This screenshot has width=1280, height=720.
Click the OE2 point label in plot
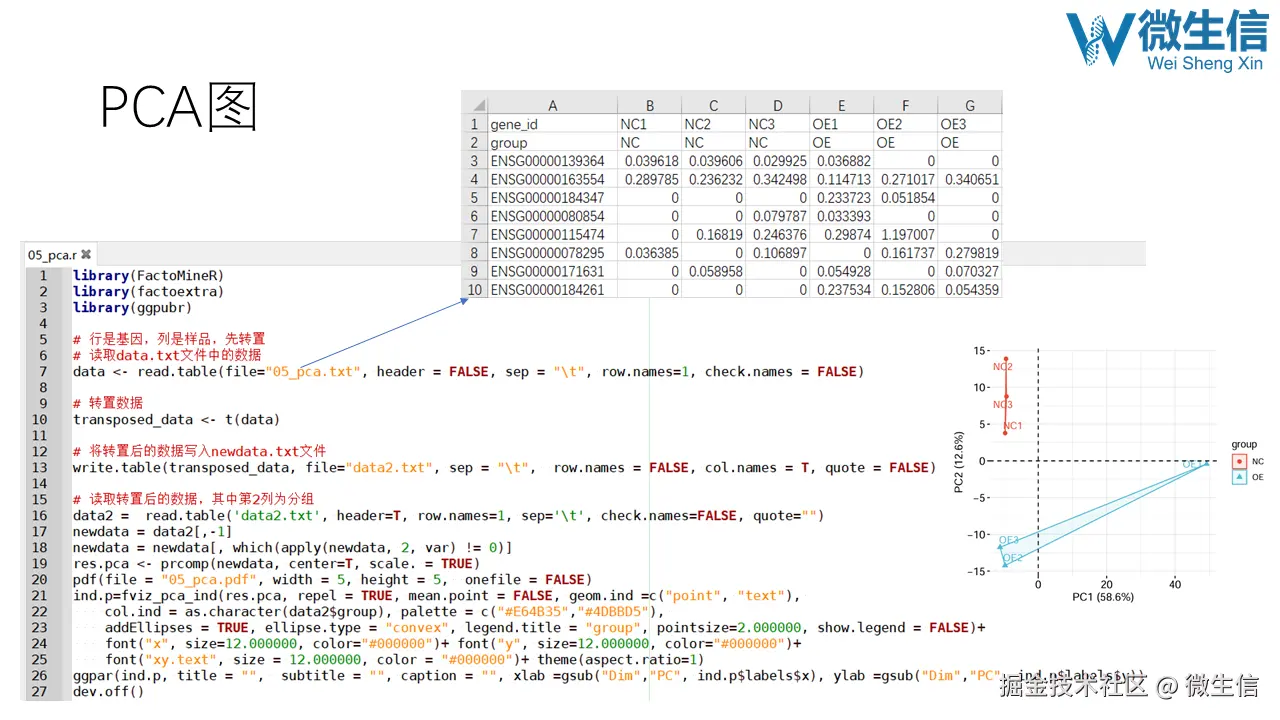pos(1012,558)
